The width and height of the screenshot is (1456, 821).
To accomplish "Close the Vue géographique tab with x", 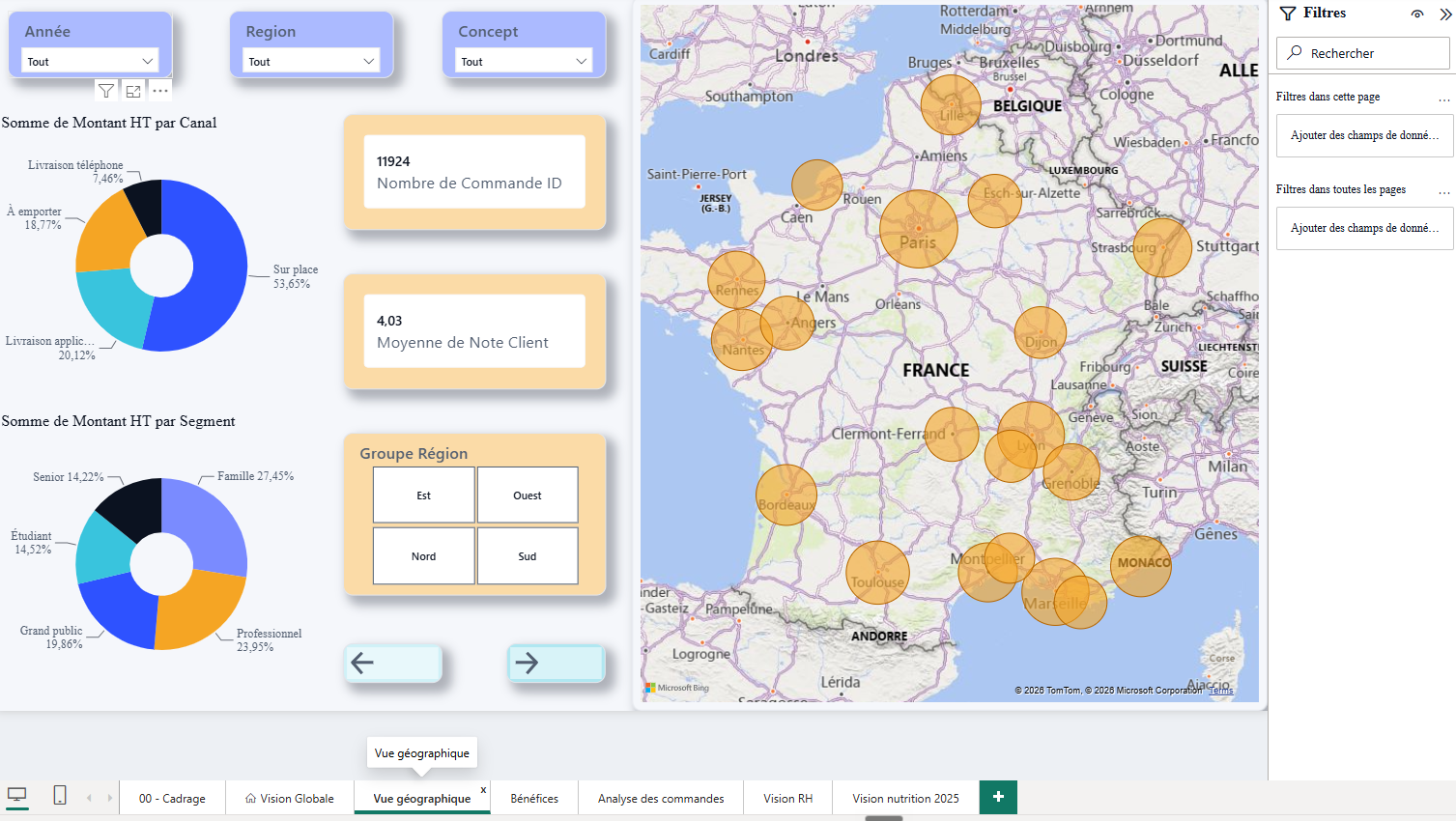I will [483, 790].
